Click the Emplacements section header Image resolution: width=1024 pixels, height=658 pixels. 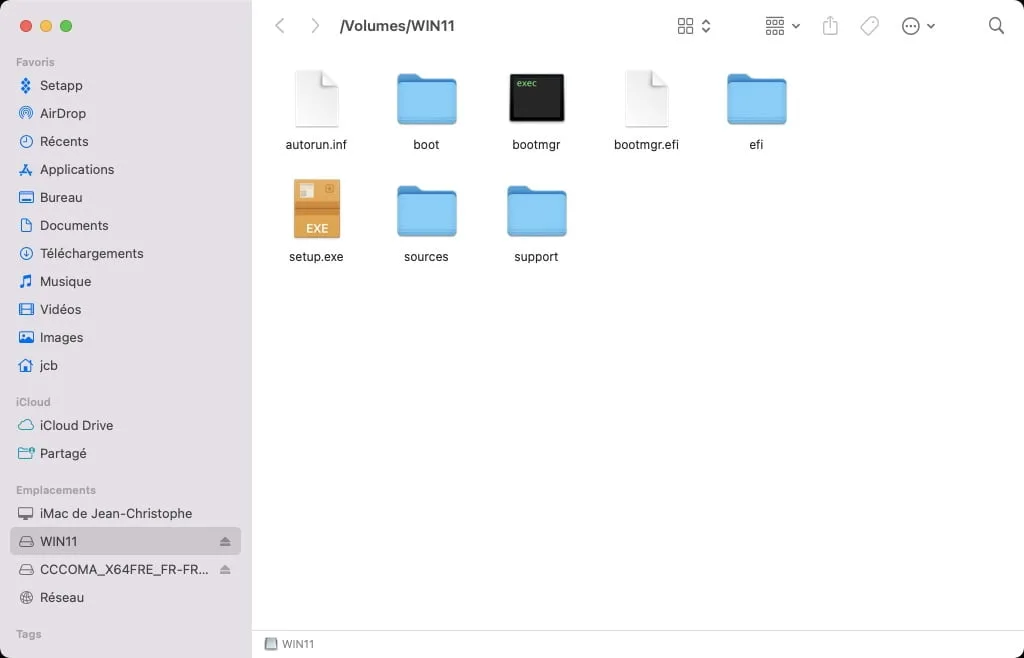pos(56,490)
